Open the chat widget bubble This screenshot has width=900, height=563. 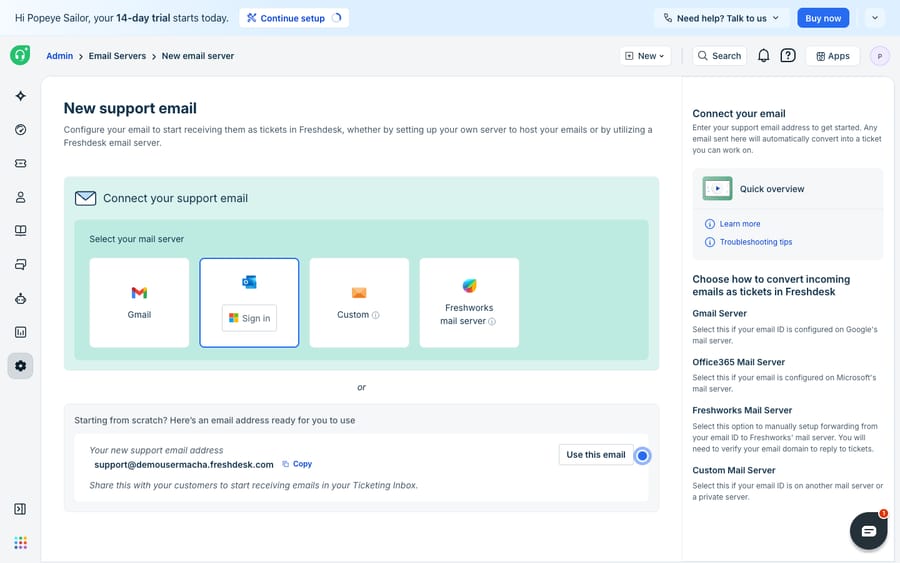[868, 531]
